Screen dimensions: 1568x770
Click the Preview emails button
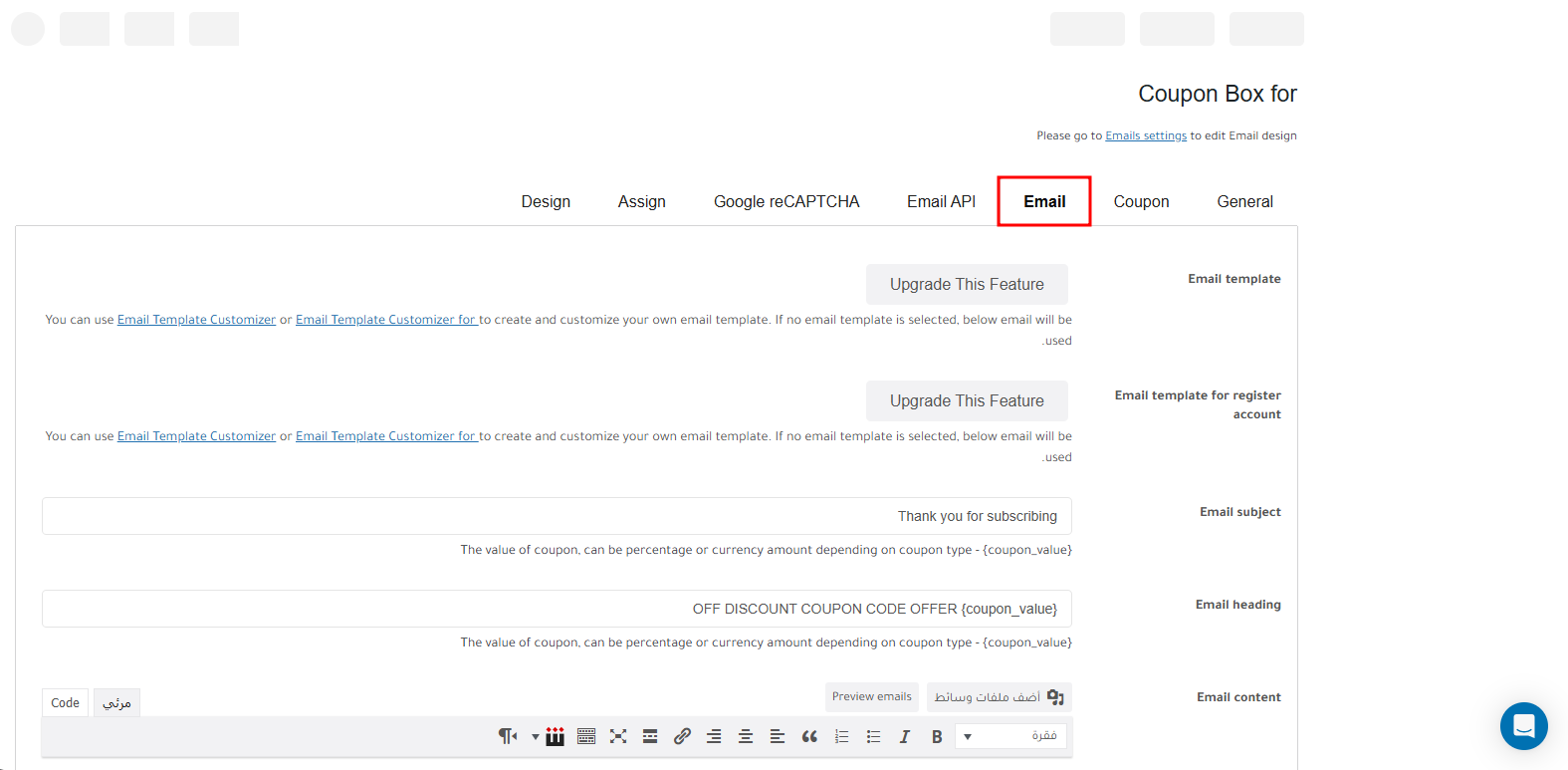[871, 696]
